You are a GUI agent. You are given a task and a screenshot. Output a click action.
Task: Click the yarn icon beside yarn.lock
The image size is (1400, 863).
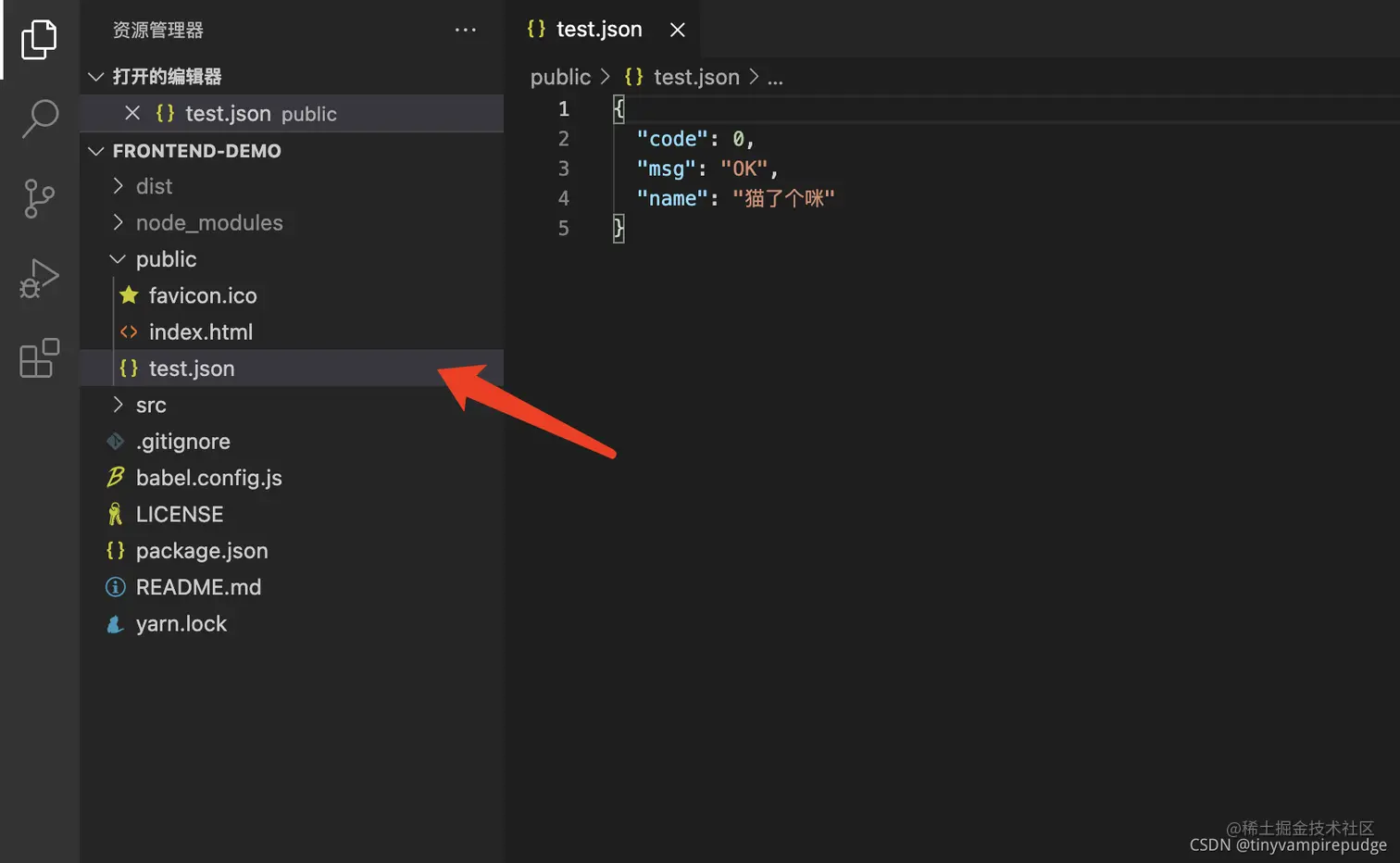pyautogui.click(x=116, y=623)
